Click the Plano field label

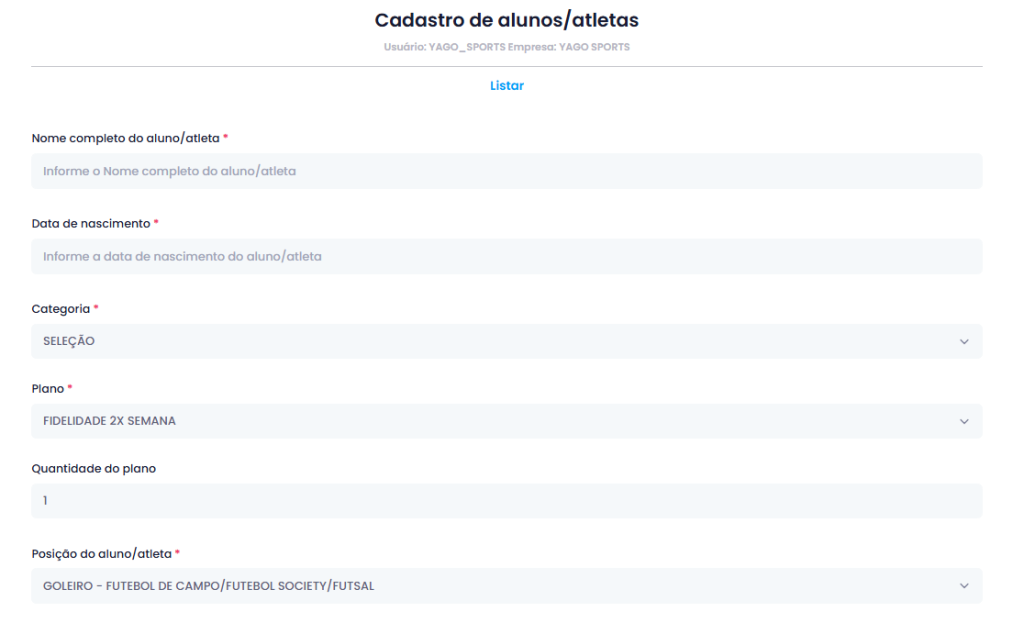tap(48, 388)
